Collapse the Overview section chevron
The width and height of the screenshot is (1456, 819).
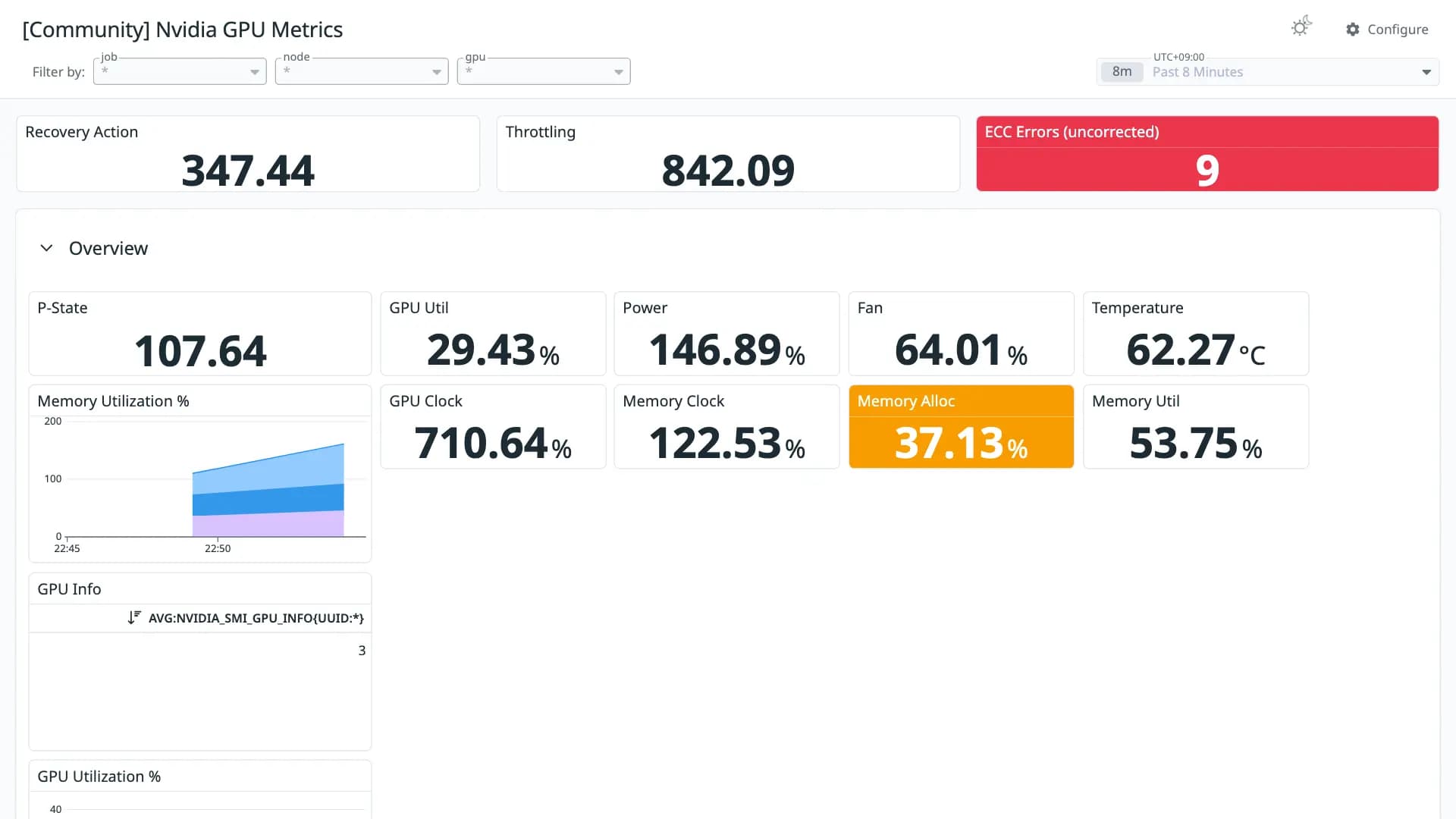(x=46, y=248)
